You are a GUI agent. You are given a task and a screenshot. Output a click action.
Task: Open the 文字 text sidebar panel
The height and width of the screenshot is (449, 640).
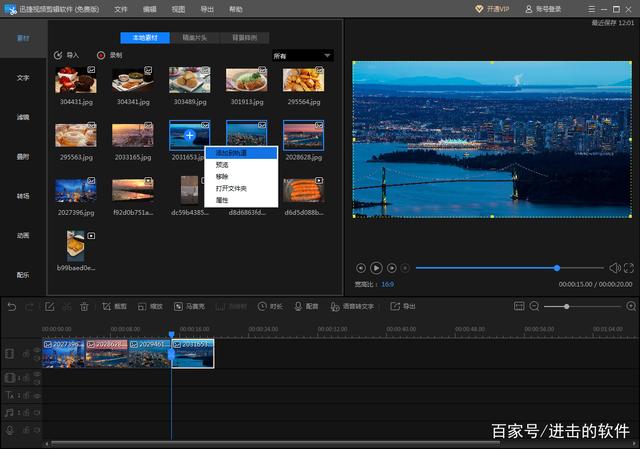23,78
